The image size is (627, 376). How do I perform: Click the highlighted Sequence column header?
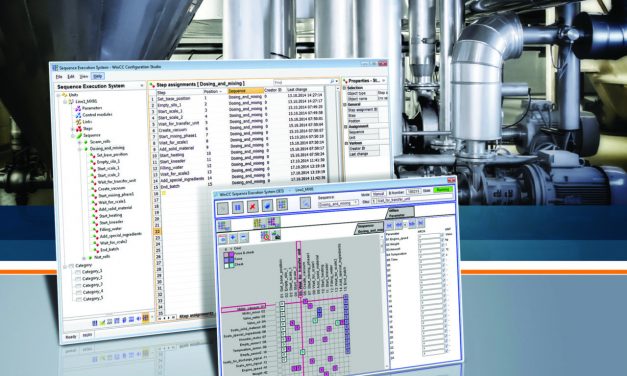click(245, 91)
